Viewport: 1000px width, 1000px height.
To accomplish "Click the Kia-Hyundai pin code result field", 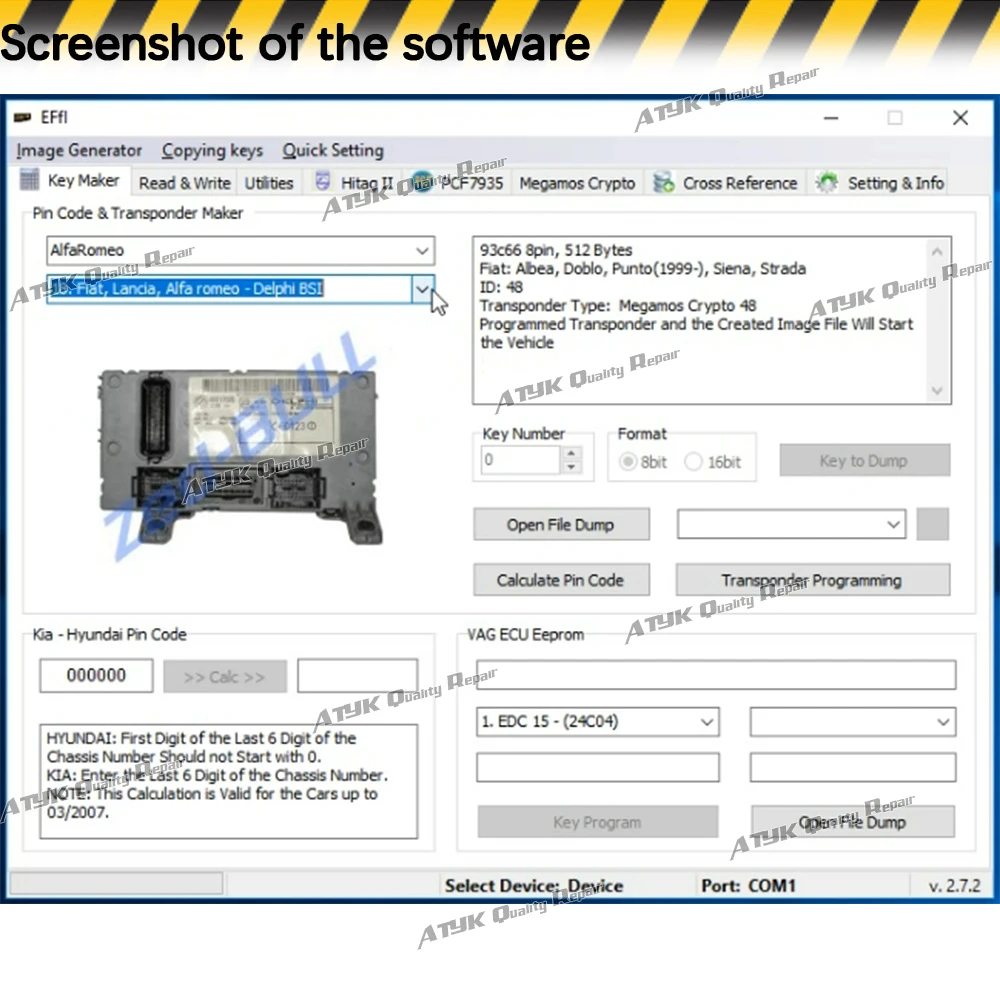I will (357, 675).
